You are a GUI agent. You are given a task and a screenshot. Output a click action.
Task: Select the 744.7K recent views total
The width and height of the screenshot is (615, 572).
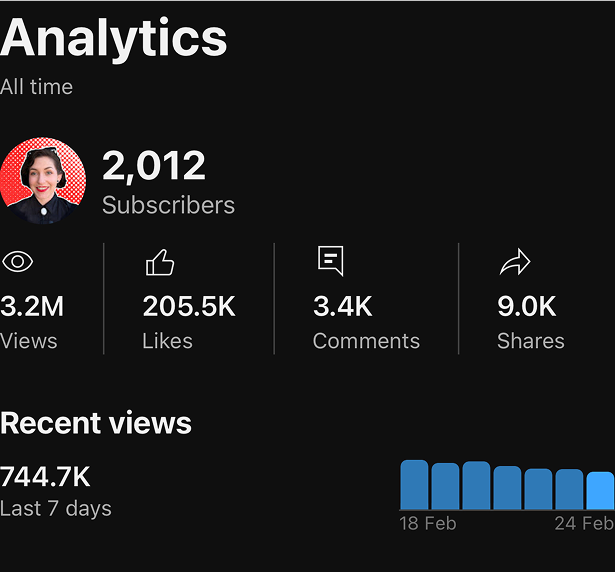(x=45, y=477)
